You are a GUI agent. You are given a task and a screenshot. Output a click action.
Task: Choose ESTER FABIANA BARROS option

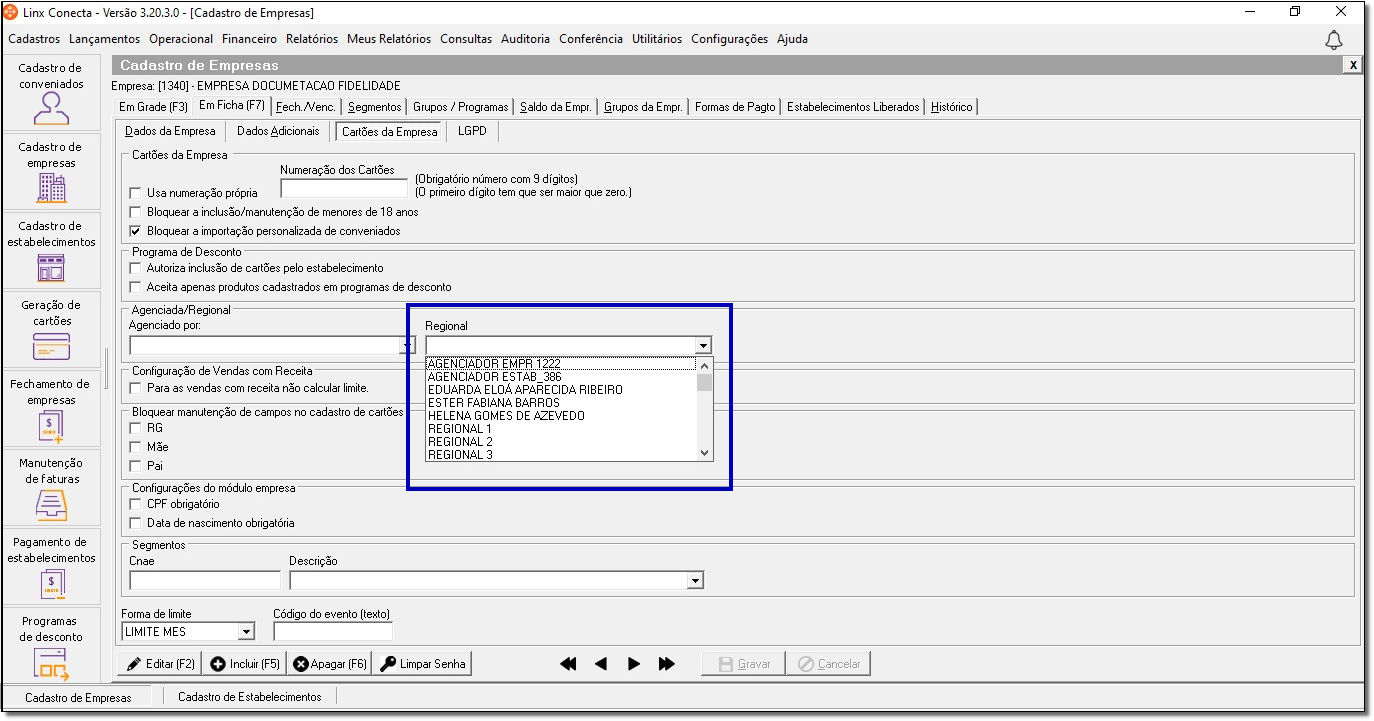(561, 403)
